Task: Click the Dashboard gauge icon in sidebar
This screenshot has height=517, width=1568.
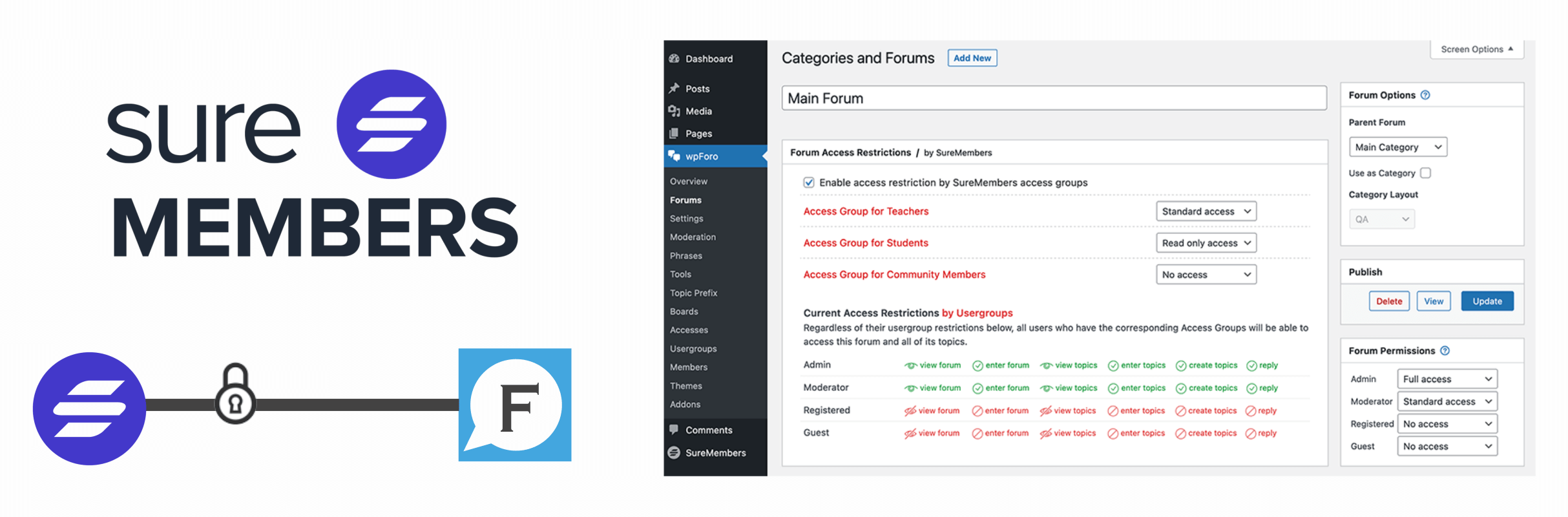Action: (x=674, y=59)
